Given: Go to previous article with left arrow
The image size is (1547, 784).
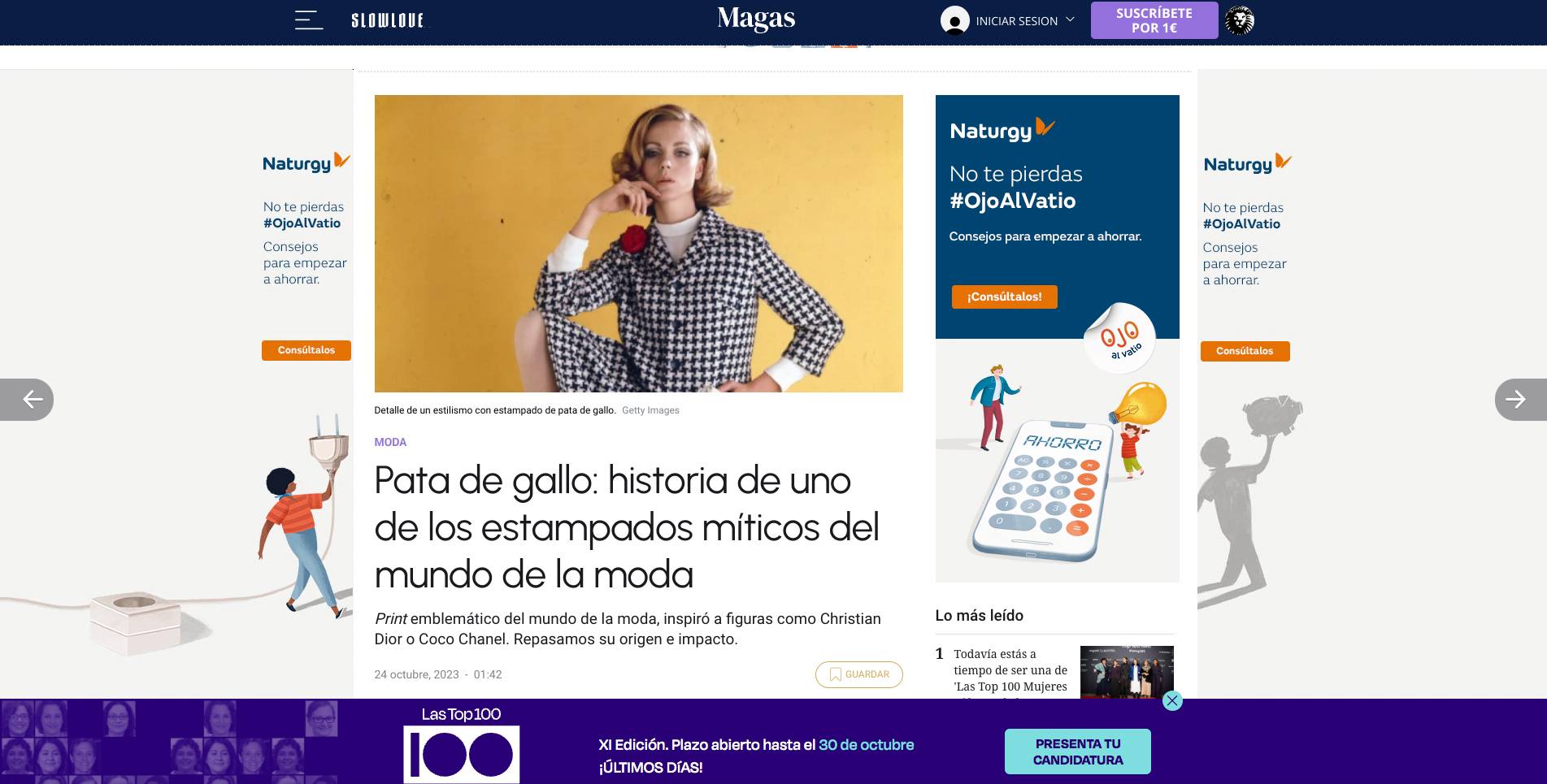Looking at the screenshot, I should (27, 399).
